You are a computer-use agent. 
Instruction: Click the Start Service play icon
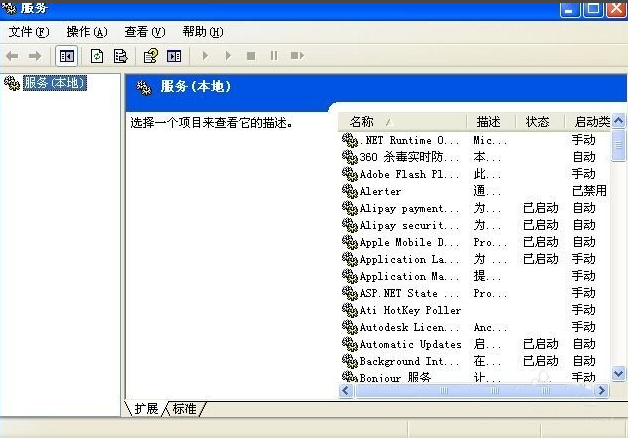coord(205,56)
